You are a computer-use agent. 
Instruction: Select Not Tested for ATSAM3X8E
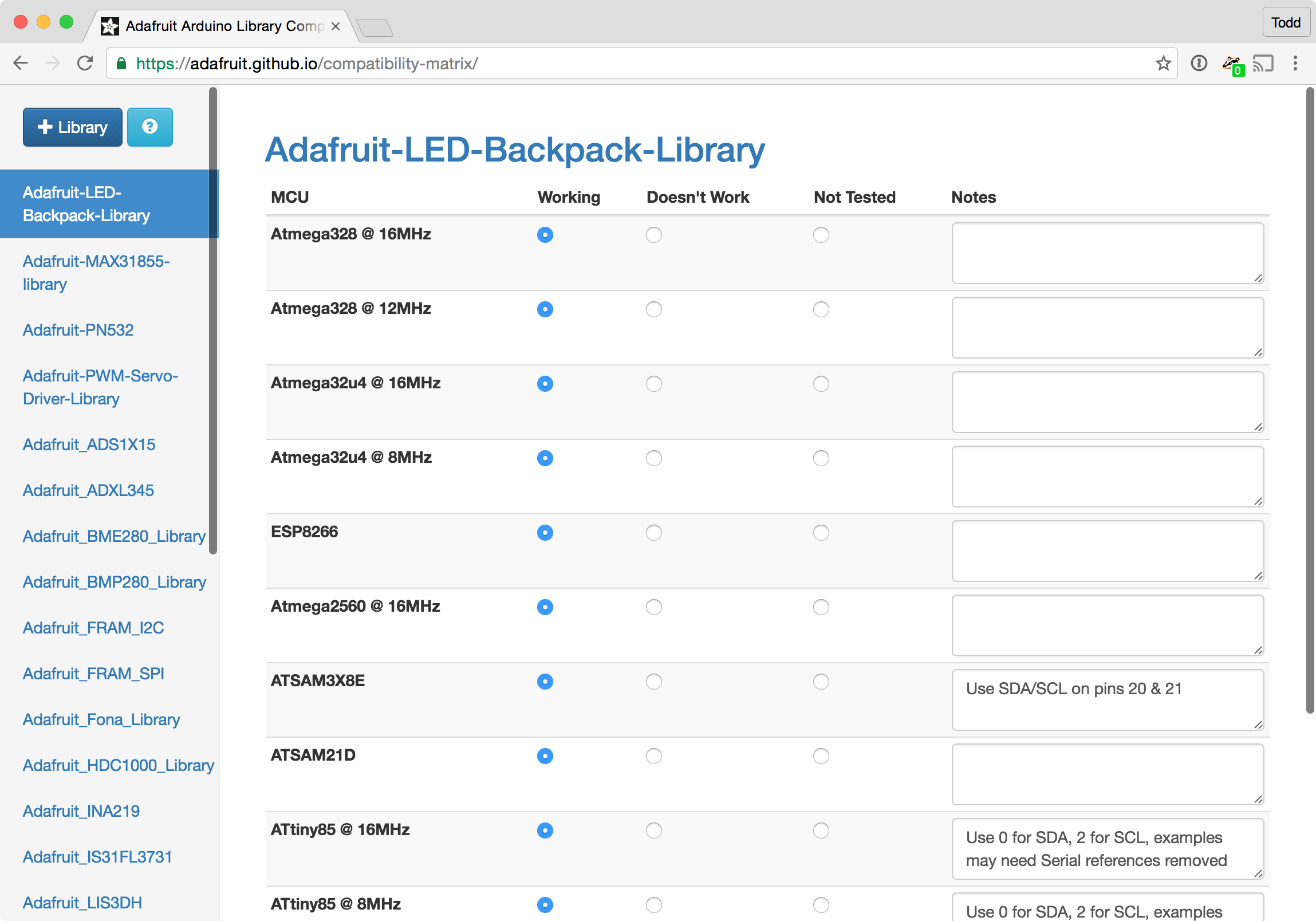821,682
